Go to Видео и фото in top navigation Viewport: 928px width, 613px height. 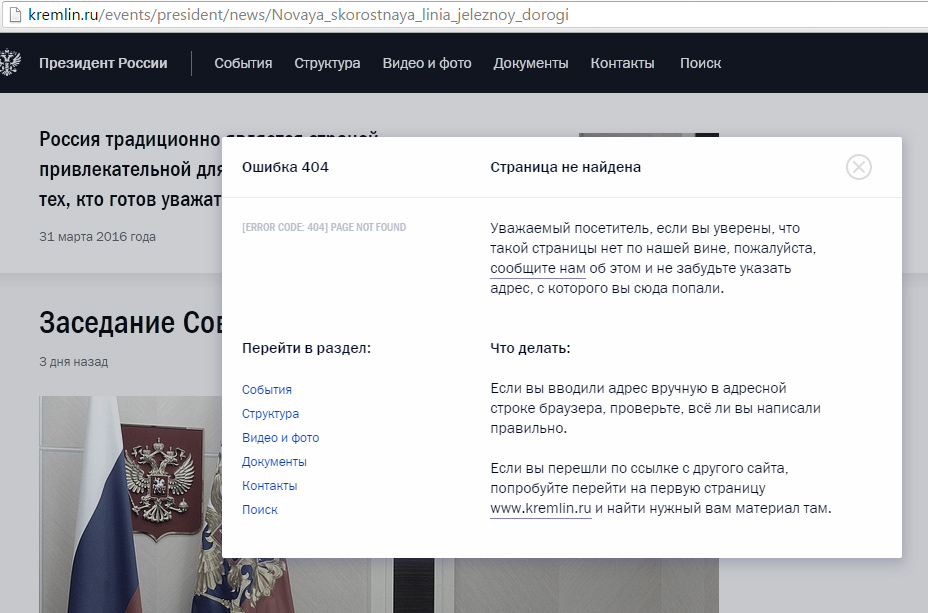(426, 63)
